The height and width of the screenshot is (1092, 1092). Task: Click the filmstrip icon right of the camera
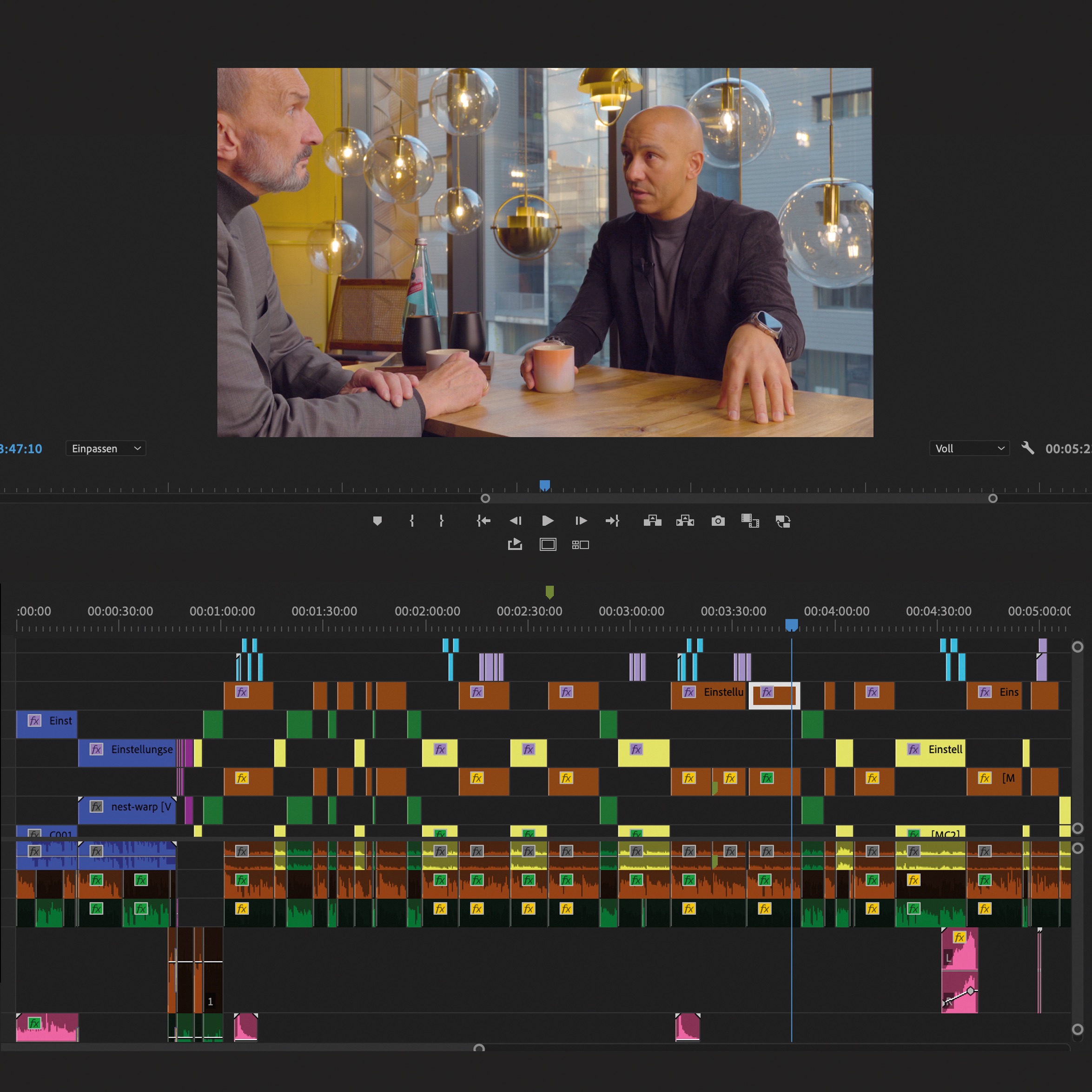click(x=750, y=521)
